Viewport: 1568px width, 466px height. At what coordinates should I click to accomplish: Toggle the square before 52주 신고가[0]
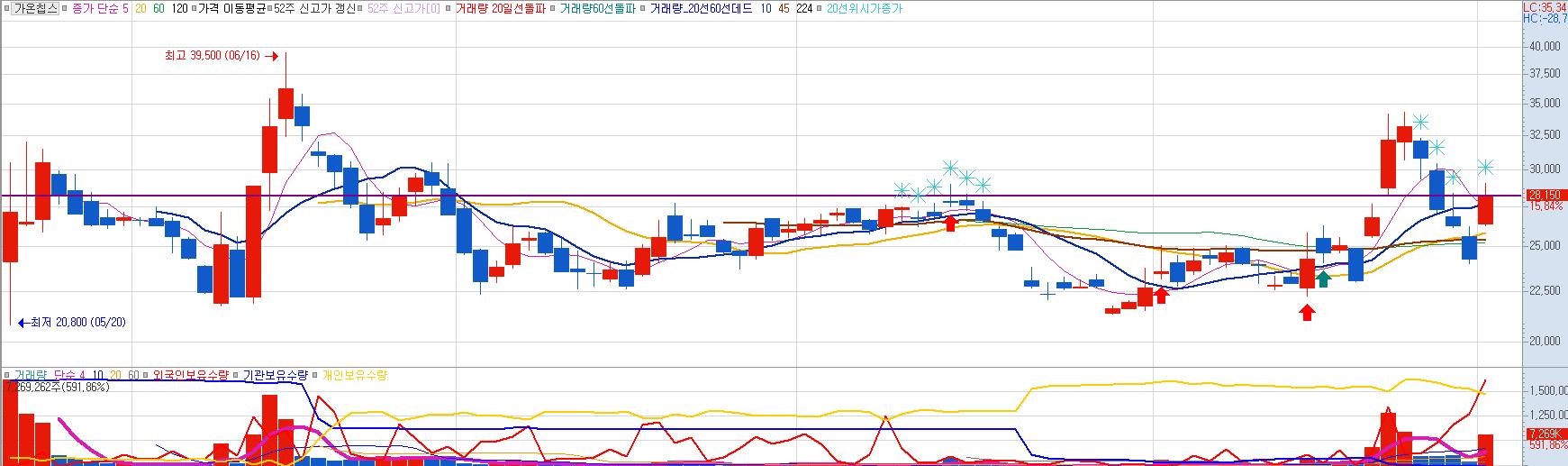[361, 8]
